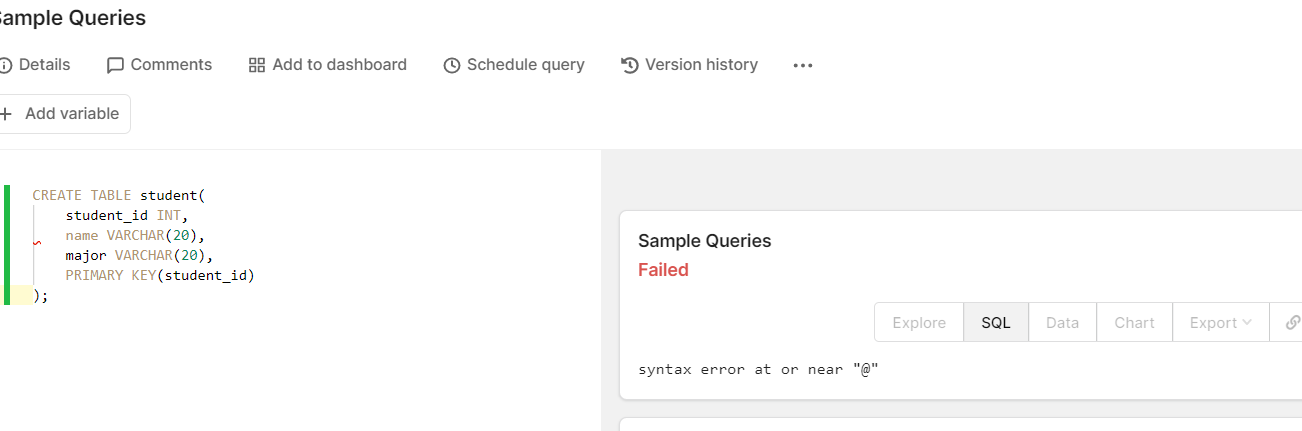Click the link icon beside Export
Image resolution: width=1302 pixels, height=431 pixels.
point(1291,322)
